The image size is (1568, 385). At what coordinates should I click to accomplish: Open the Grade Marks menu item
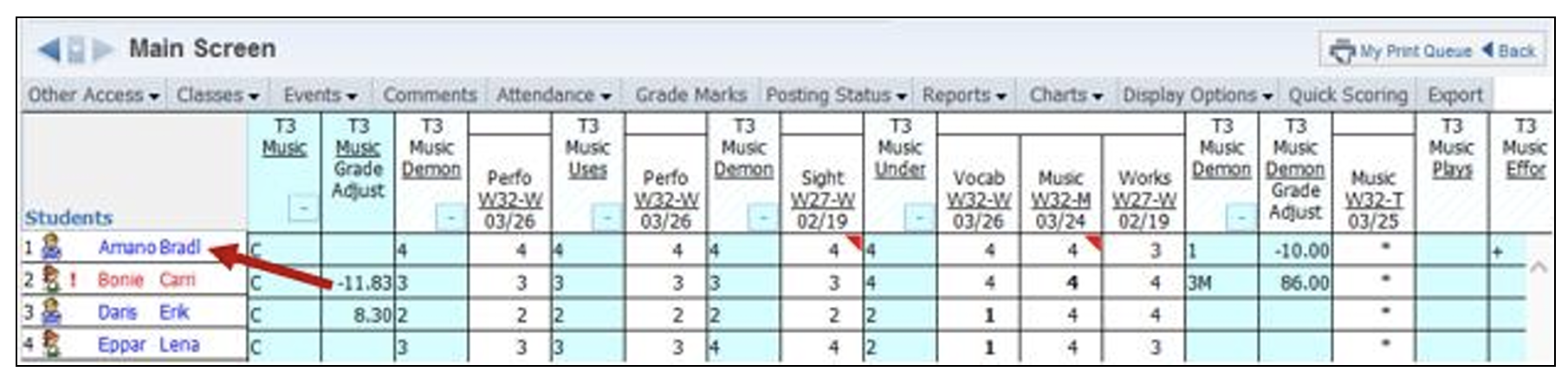(690, 95)
